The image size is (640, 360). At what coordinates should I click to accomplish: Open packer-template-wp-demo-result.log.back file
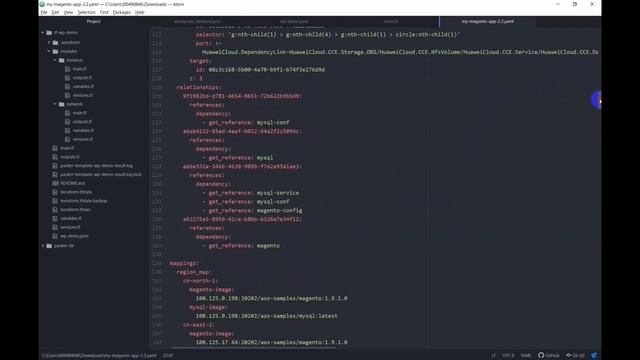coord(101,174)
